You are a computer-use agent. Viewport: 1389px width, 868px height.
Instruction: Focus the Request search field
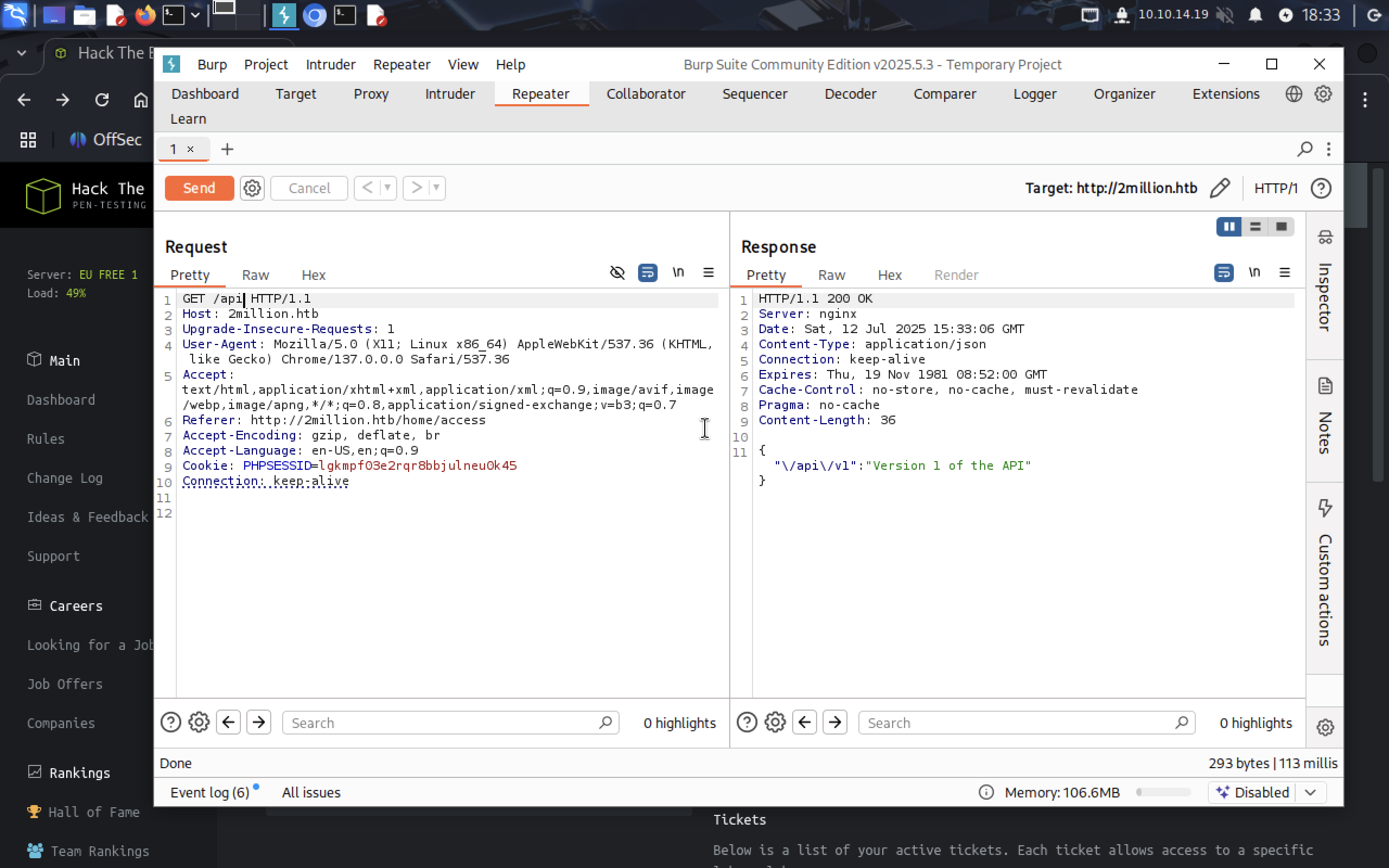tap(450, 723)
